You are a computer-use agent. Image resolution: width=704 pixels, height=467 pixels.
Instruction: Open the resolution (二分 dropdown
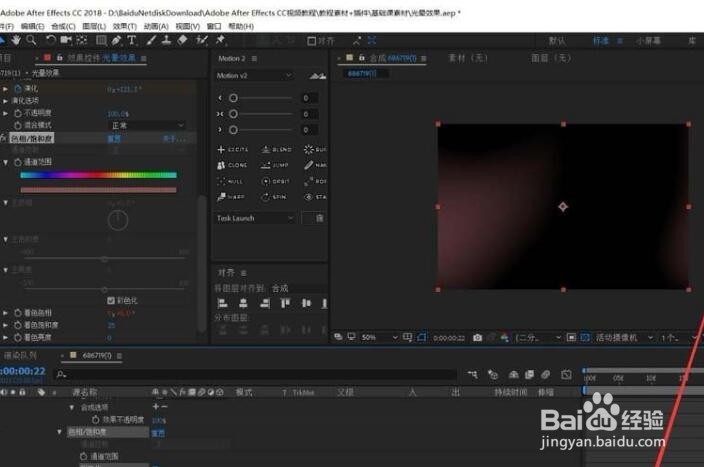(x=538, y=337)
